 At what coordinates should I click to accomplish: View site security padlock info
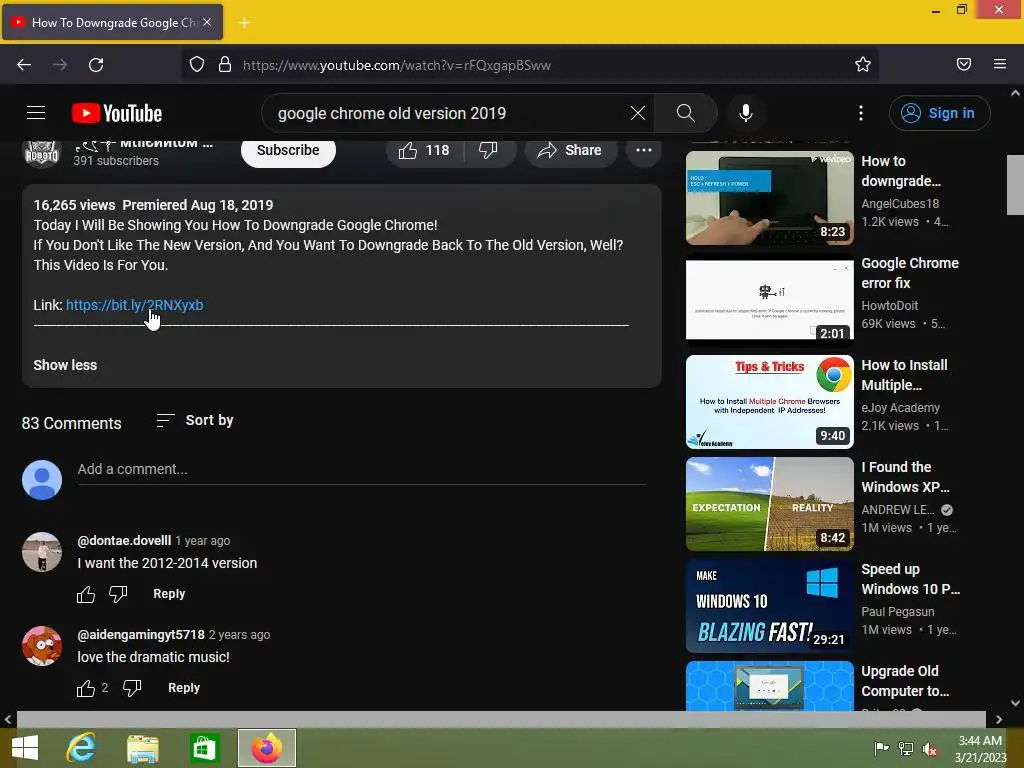click(x=225, y=65)
